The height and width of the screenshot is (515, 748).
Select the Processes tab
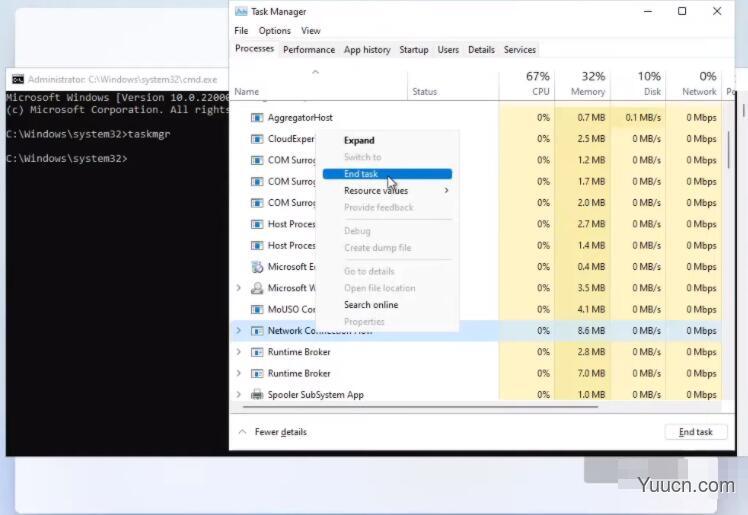click(254, 49)
